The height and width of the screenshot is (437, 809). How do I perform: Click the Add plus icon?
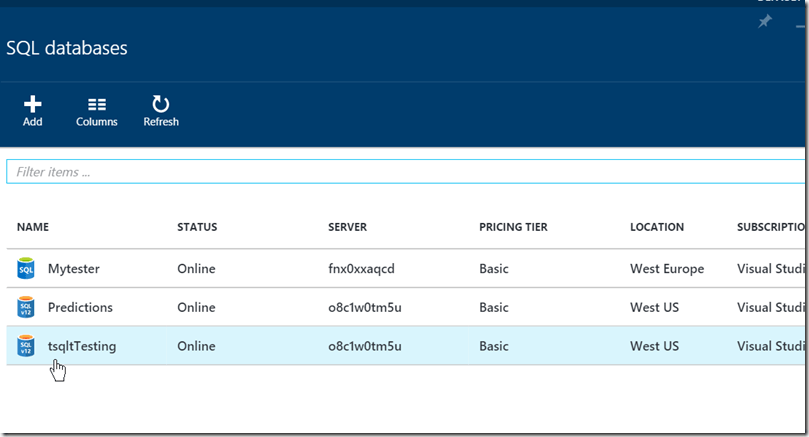[x=33, y=104]
